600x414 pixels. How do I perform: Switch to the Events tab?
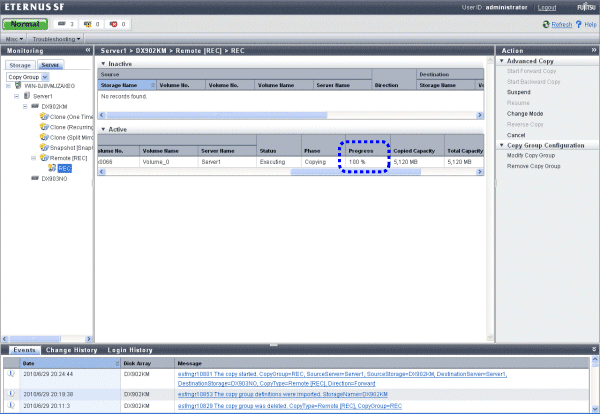pyautogui.click(x=24, y=350)
